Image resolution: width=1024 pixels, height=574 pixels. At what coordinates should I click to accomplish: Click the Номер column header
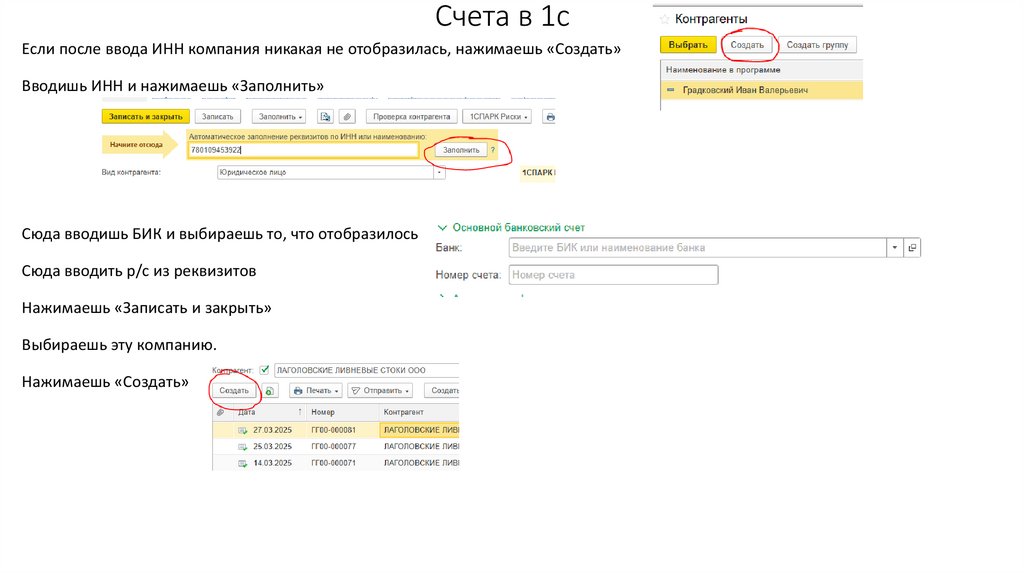[x=342, y=412]
